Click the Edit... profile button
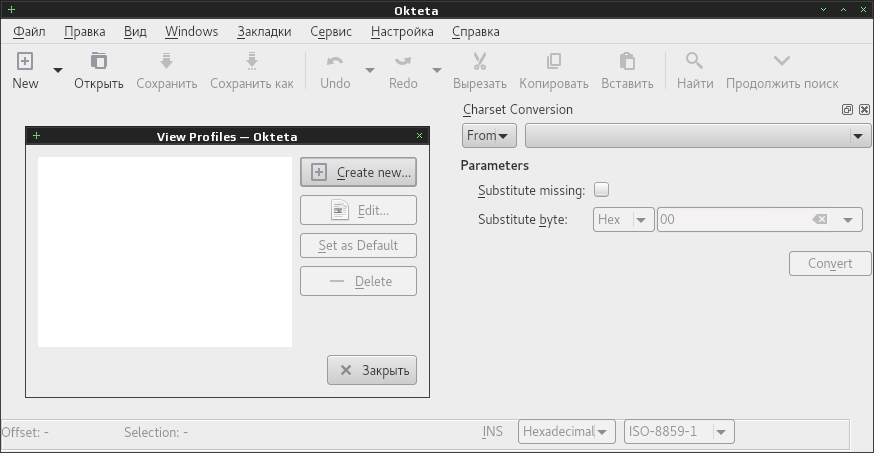Screen dimensions: 874x453 (358, 210)
